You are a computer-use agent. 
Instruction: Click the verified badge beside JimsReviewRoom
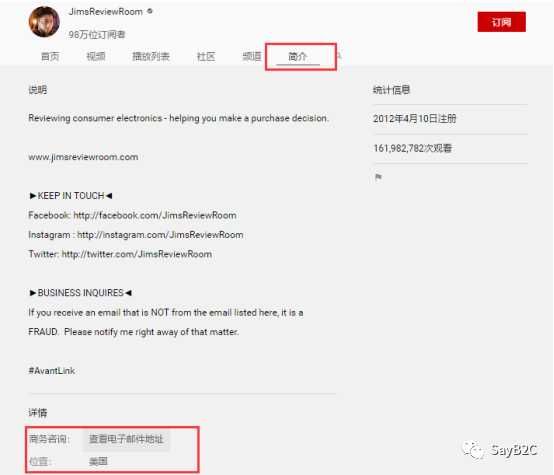(x=150, y=11)
